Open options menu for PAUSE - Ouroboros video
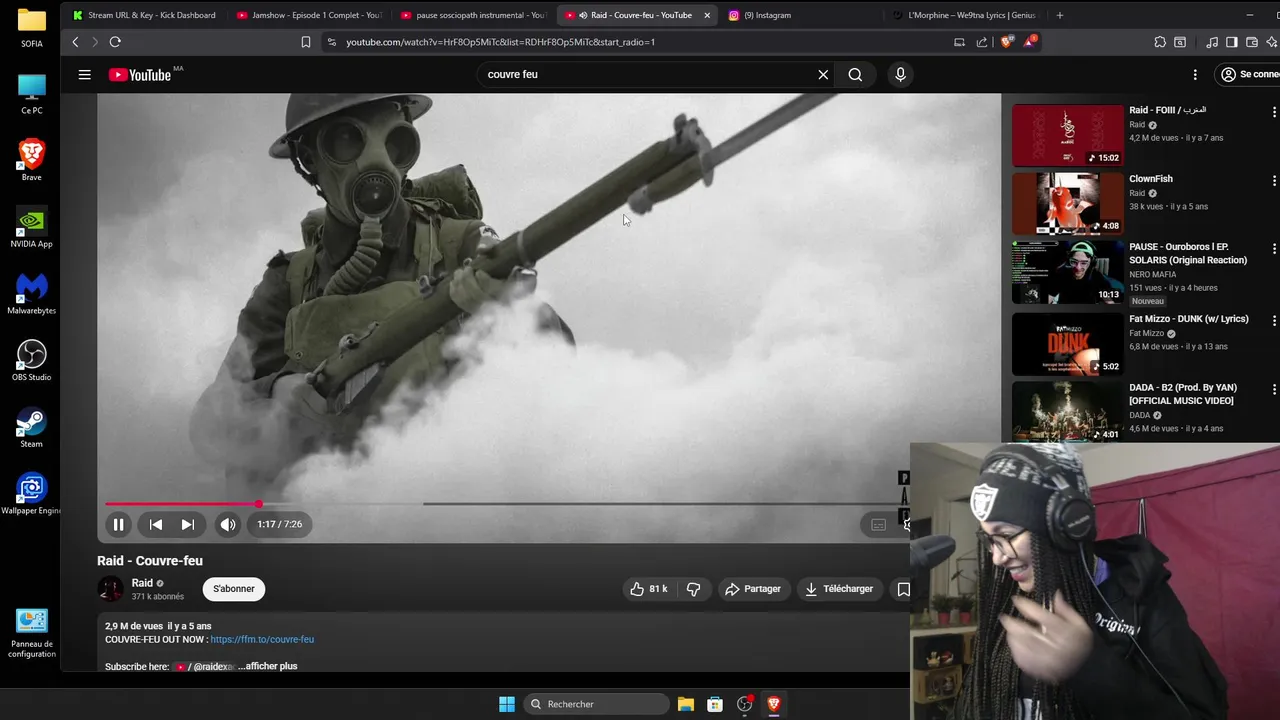 coord(1274,249)
